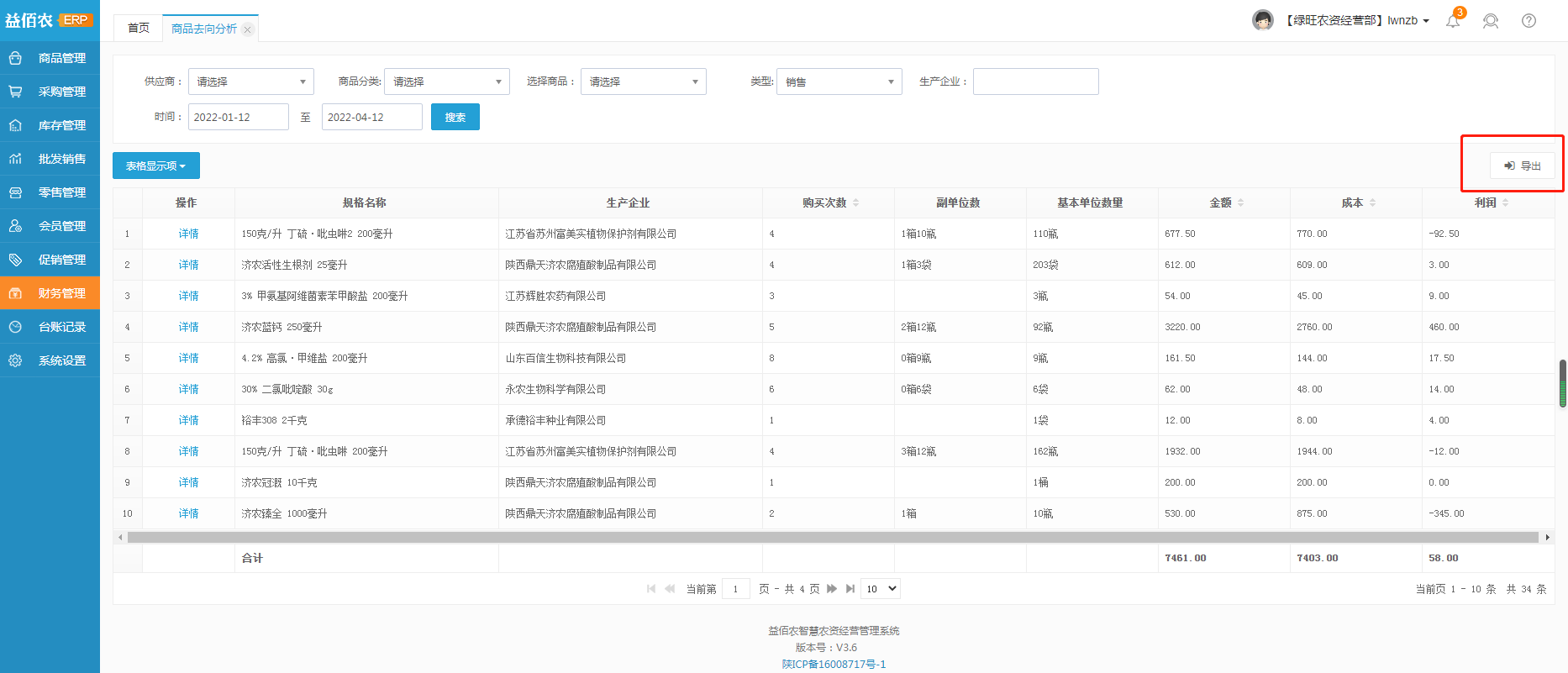Viewport: 1568px width, 673px height.
Task: Open the 类型 dropdown showing 销售
Action: pyautogui.click(x=839, y=81)
